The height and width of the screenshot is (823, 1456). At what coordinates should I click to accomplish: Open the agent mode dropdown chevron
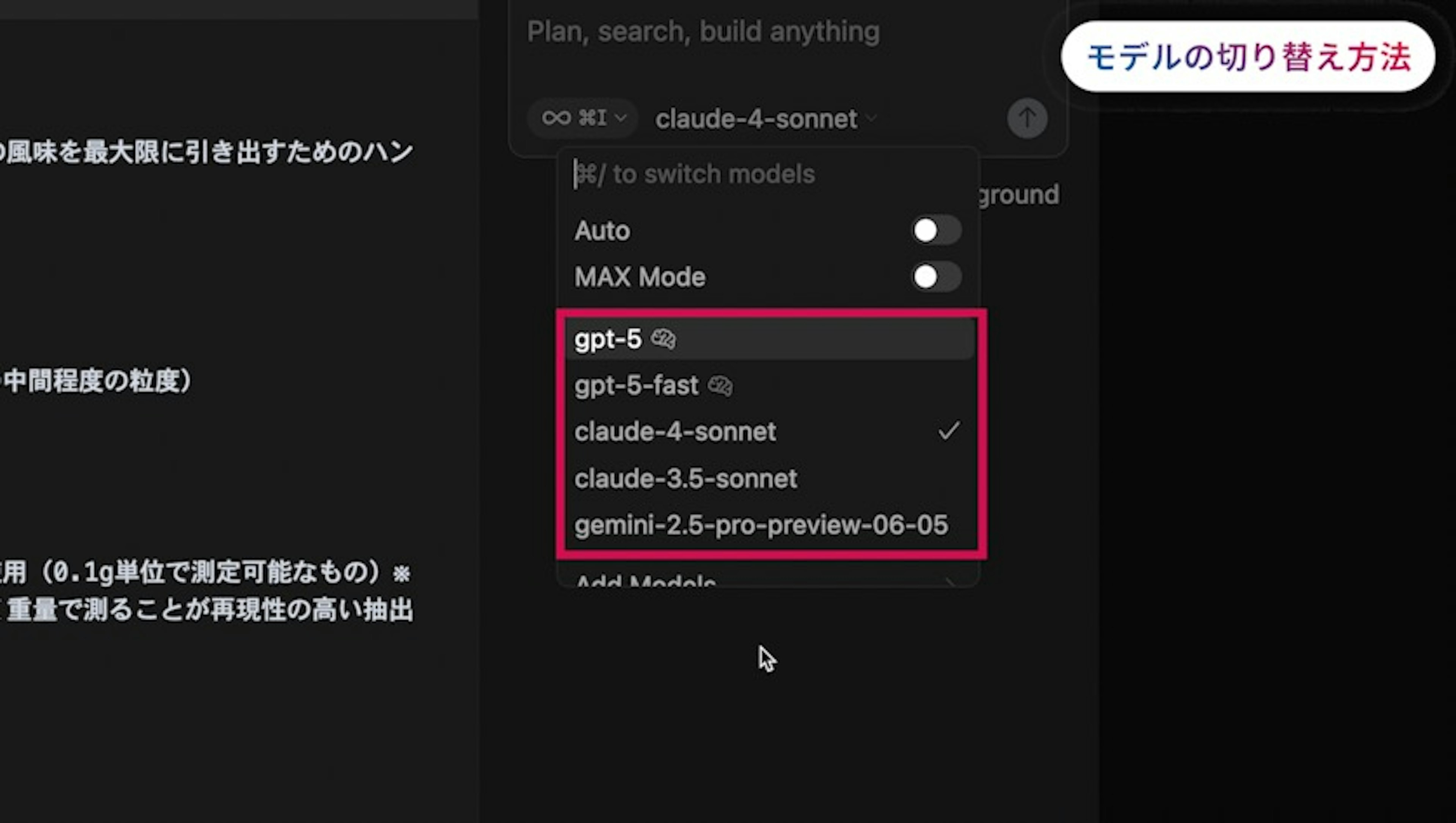[x=621, y=119]
